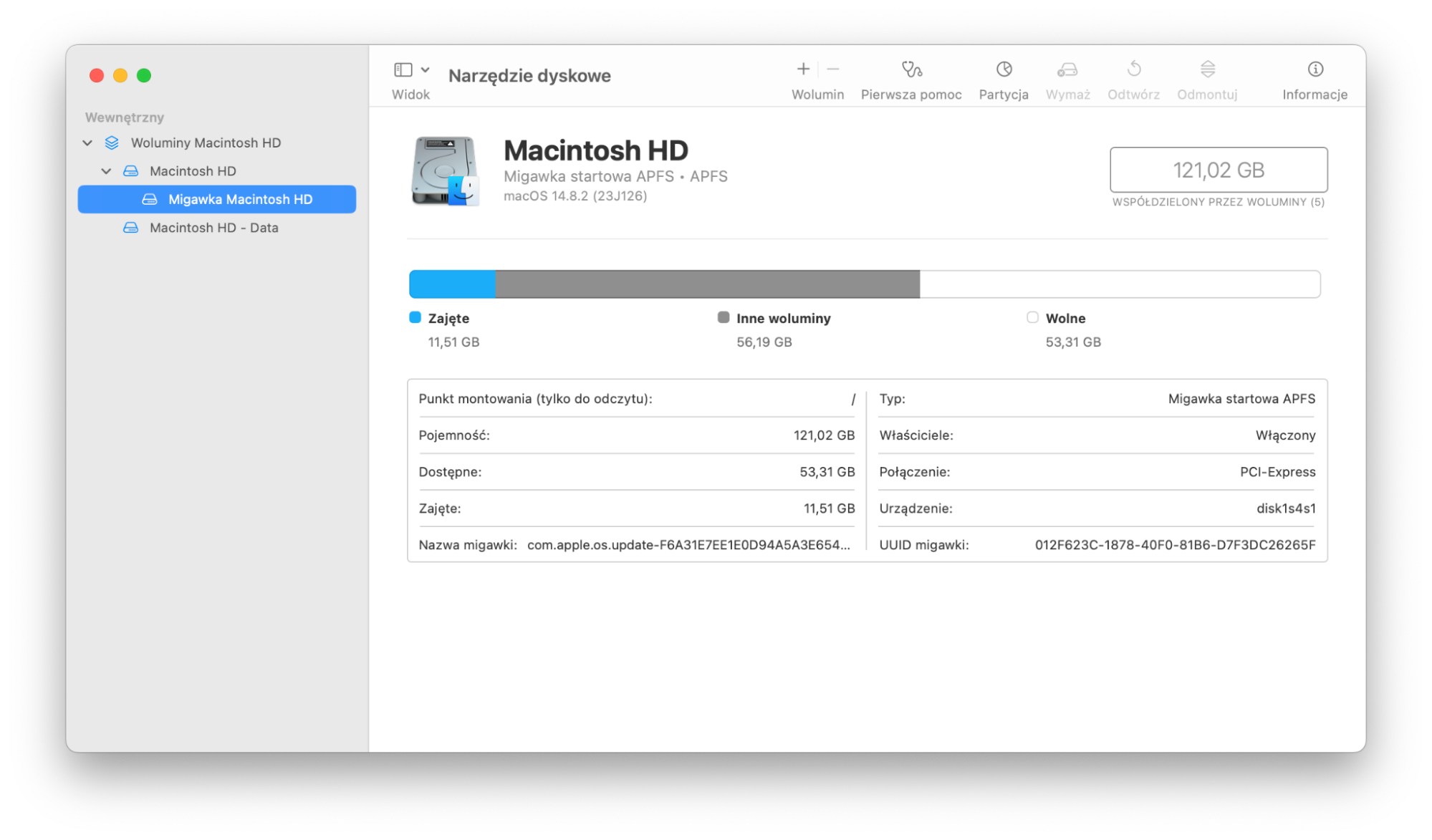Click the Odmontuj eject icon

tap(1208, 69)
